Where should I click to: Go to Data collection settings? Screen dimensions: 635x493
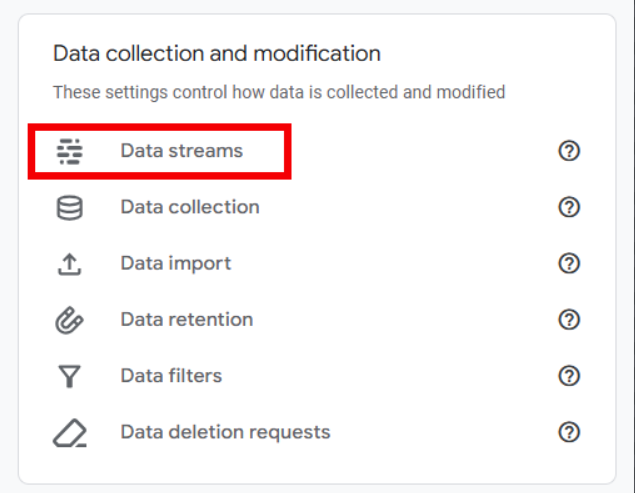click(190, 207)
